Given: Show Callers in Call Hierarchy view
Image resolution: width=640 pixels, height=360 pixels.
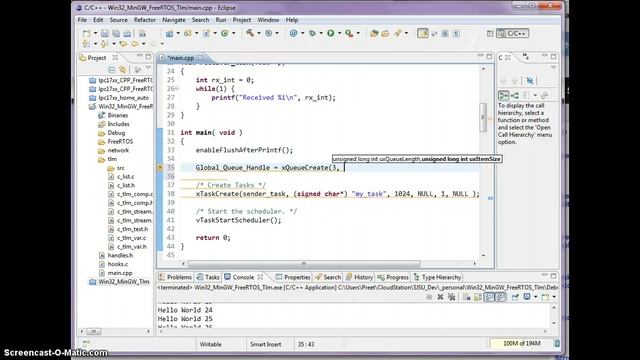Looking at the screenshot, I should click(504, 96).
